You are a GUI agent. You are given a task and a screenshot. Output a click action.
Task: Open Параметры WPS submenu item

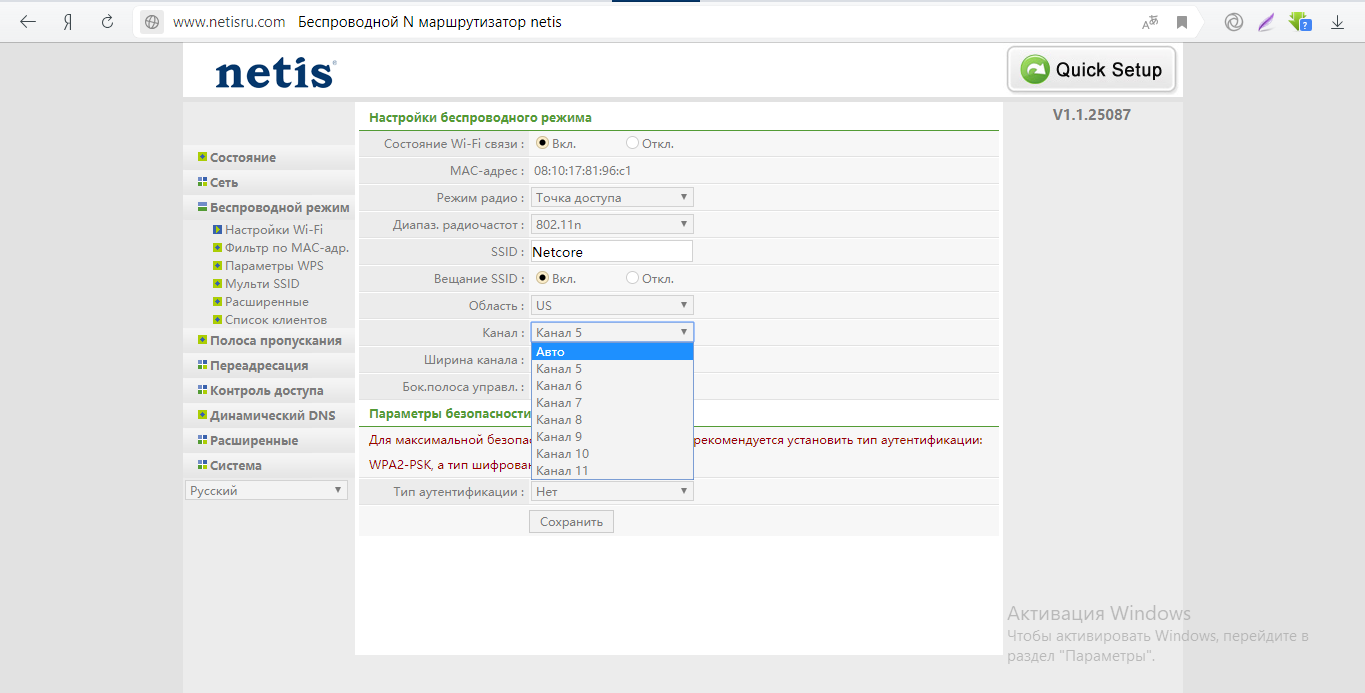tap(274, 266)
